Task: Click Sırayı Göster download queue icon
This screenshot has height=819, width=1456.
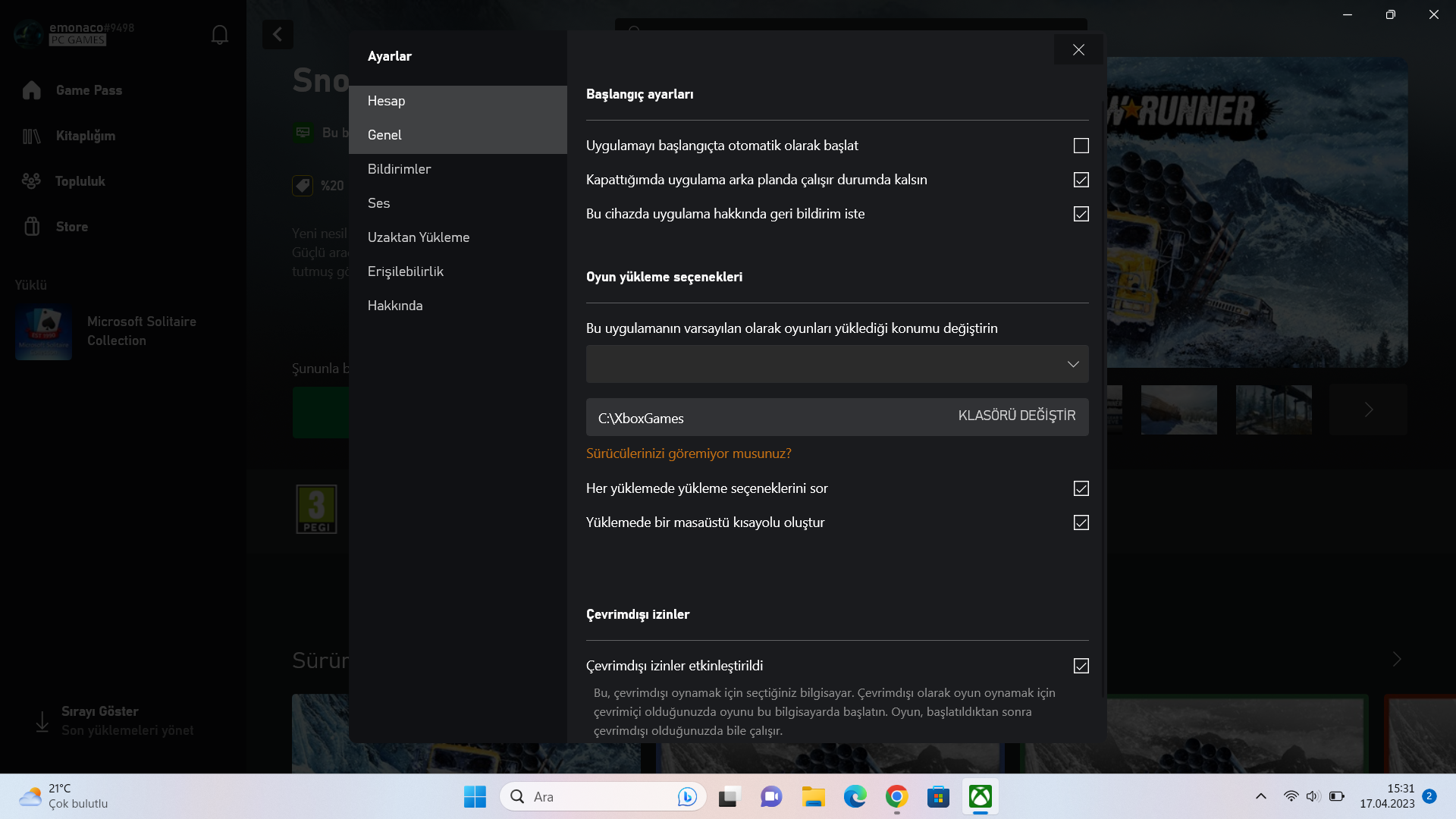Action: coord(42,721)
